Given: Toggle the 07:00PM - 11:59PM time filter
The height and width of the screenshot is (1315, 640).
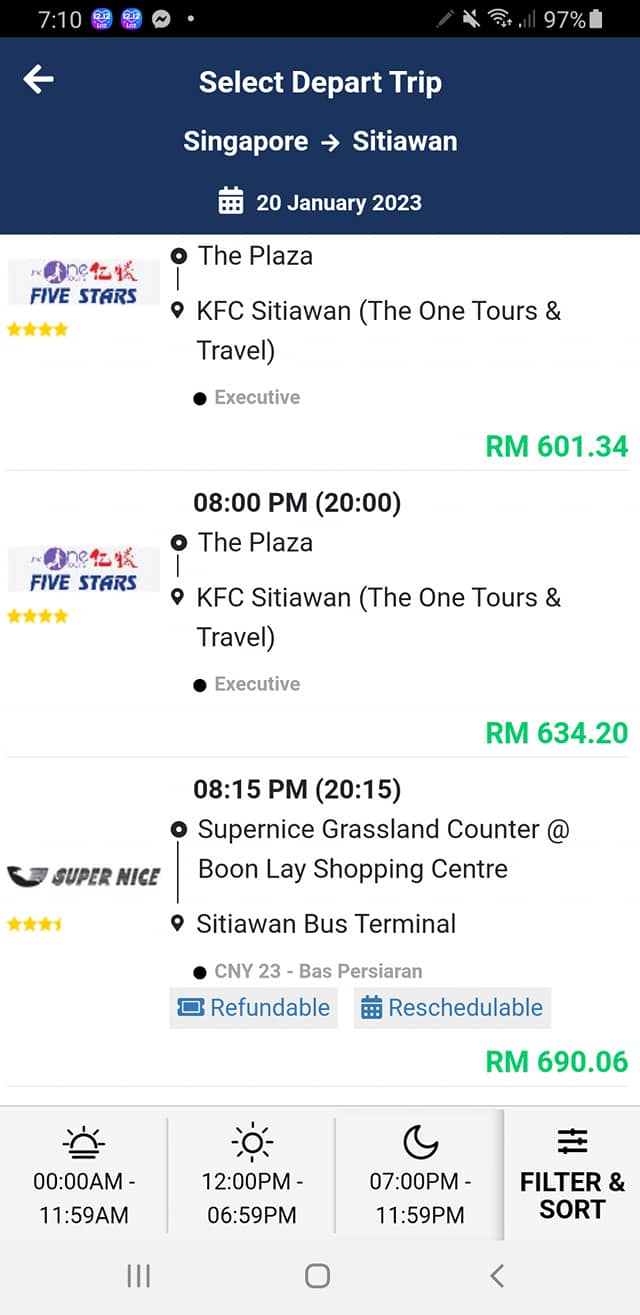Looking at the screenshot, I should click(x=420, y=1198).
